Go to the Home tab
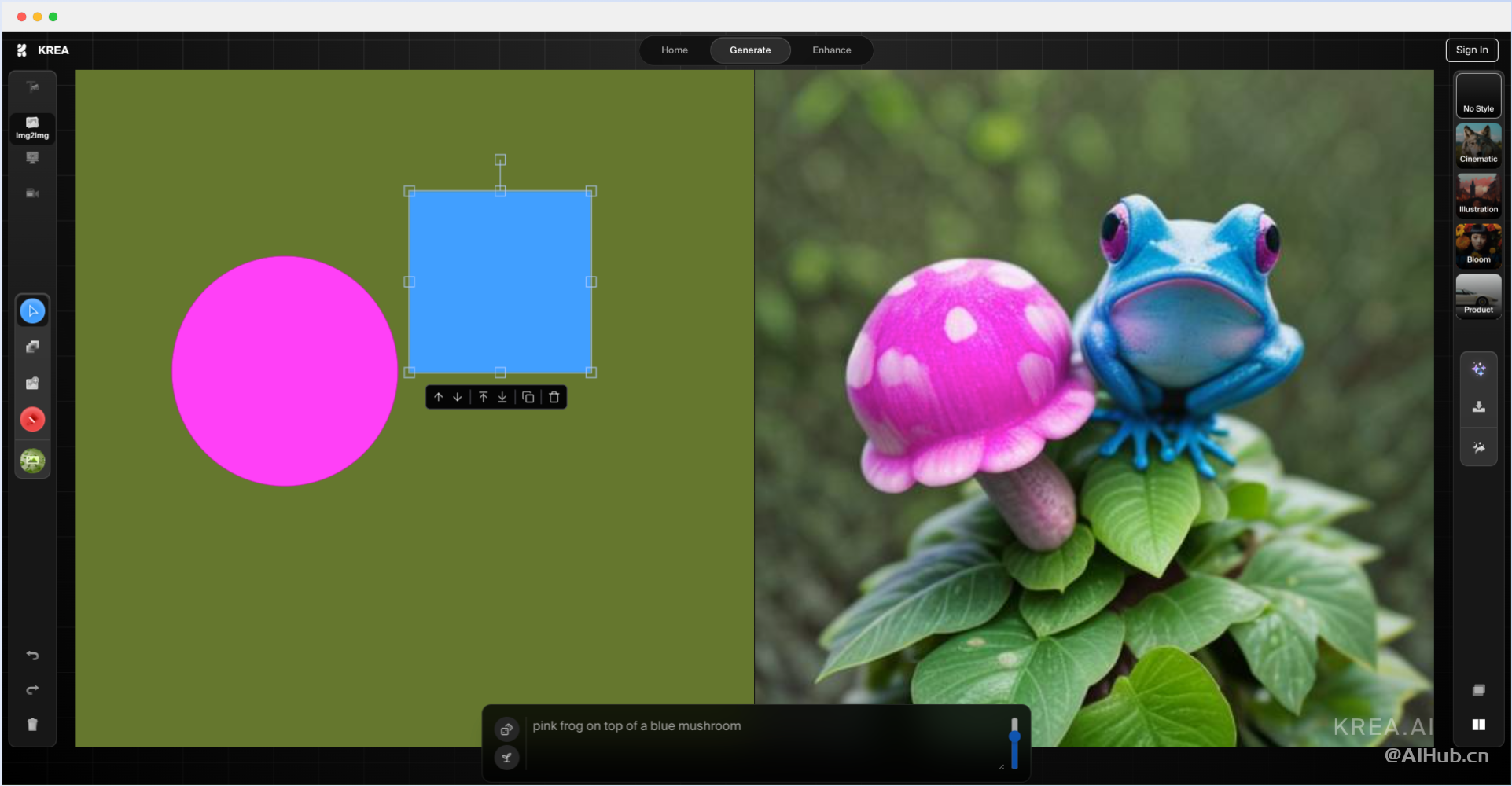The height and width of the screenshot is (786, 1512). click(674, 50)
